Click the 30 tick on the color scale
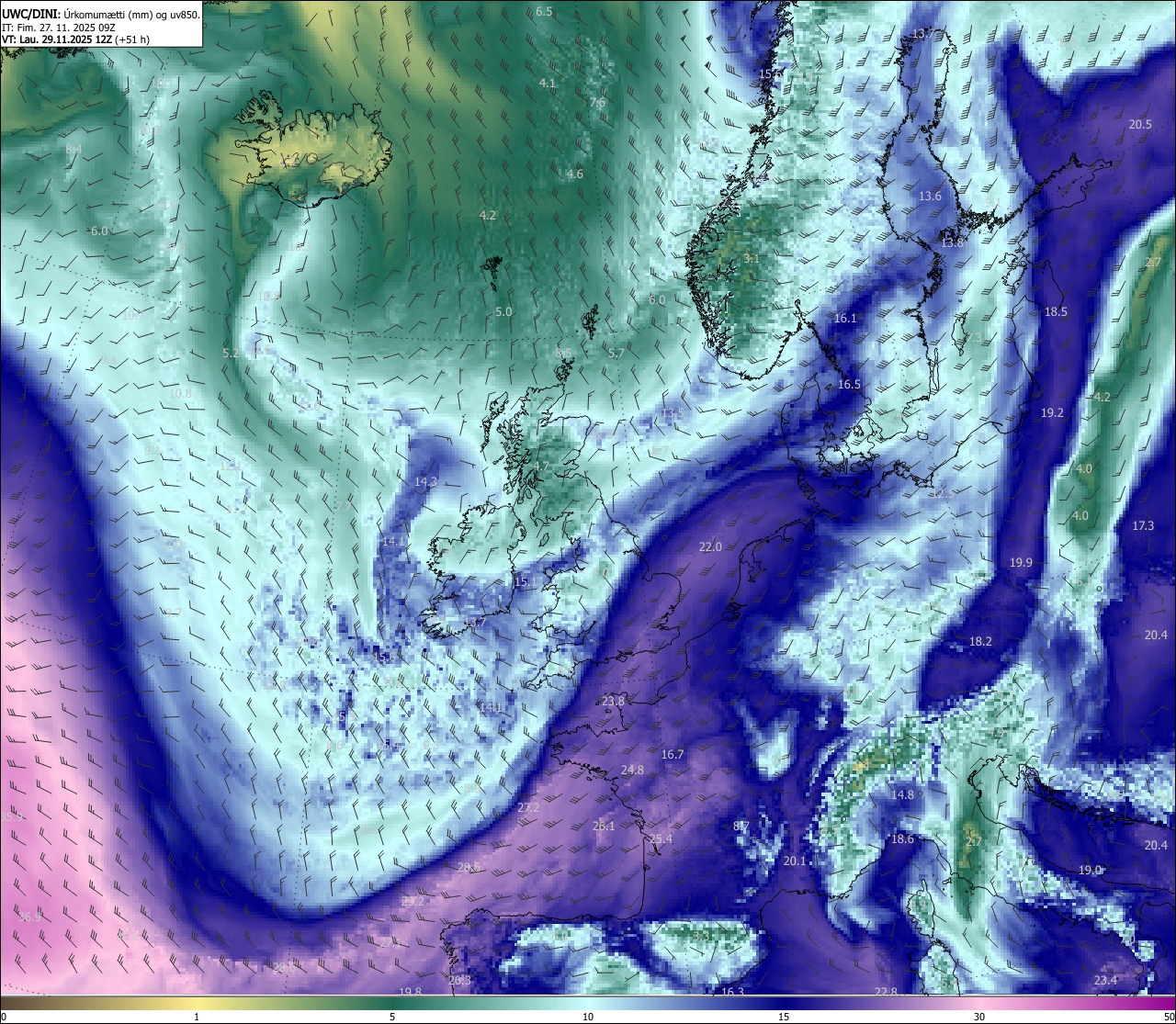The image size is (1176, 1024). pos(979,1017)
